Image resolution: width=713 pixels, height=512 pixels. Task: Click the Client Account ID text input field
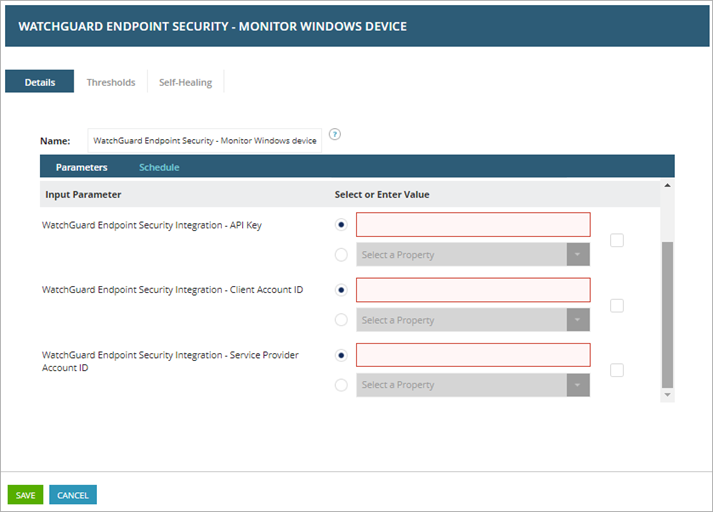[473, 290]
